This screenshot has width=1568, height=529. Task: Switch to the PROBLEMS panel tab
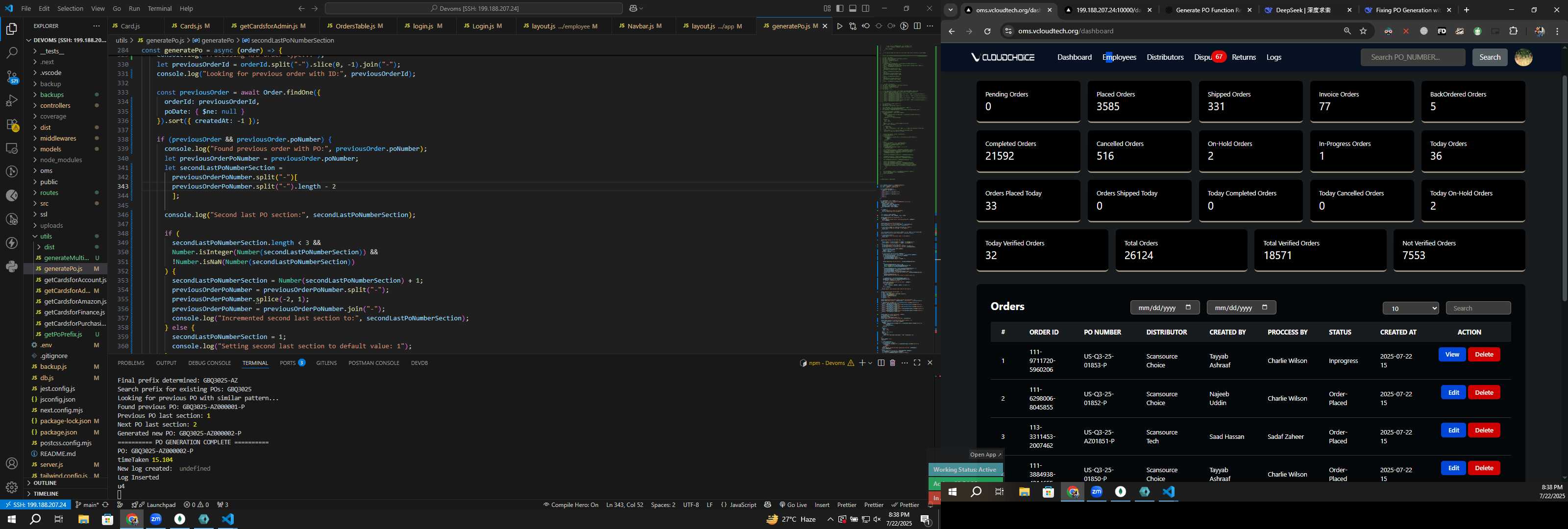click(131, 363)
